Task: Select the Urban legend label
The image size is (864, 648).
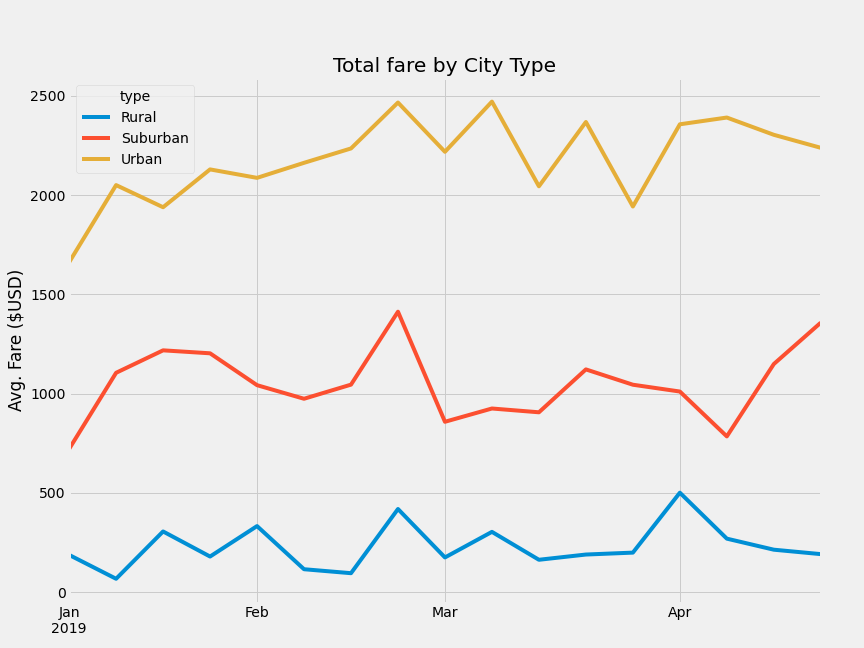Action: coord(142,159)
